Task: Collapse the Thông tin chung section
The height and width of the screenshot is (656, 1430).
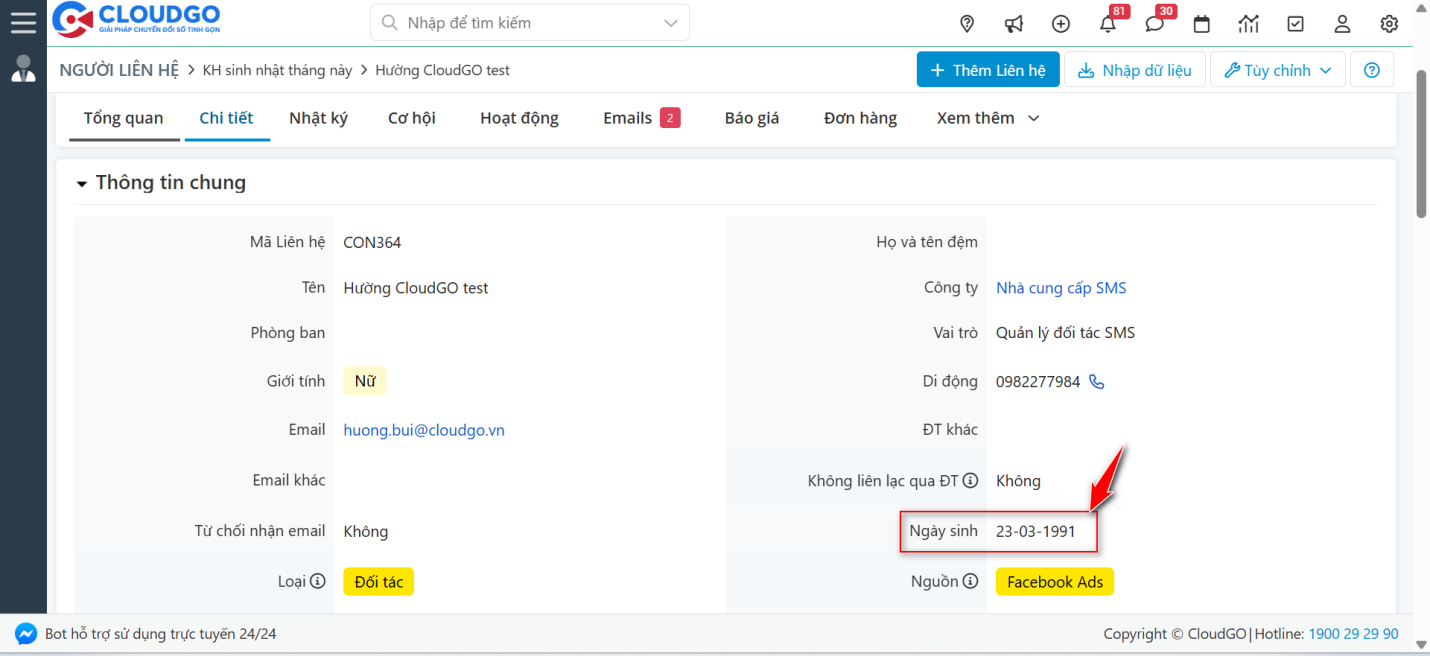Action: point(81,182)
